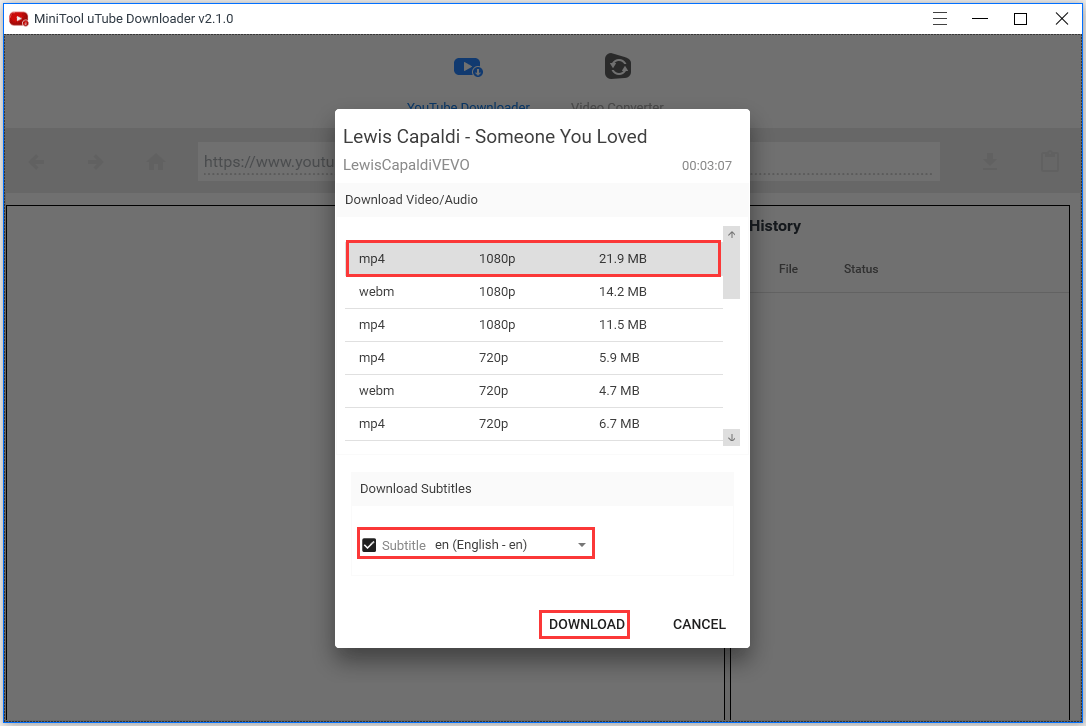This screenshot has height=726, width=1086.
Task: Minimize the uTube Downloader window
Action: click(979, 19)
